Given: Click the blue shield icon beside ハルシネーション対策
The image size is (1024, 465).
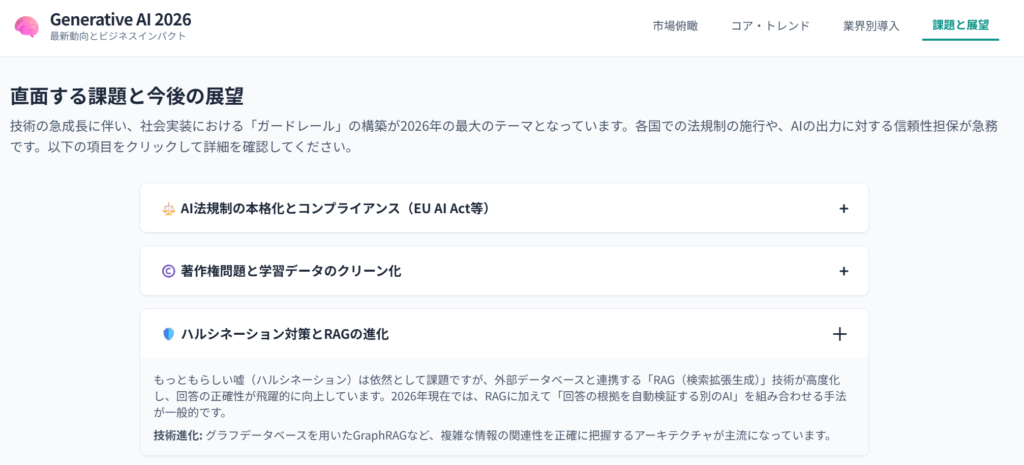Looking at the screenshot, I should coord(168,334).
